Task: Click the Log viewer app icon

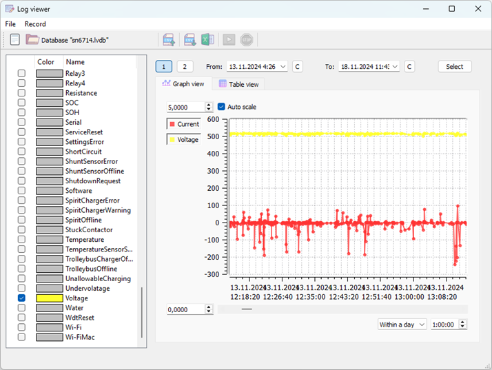Action: [x=10, y=9]
